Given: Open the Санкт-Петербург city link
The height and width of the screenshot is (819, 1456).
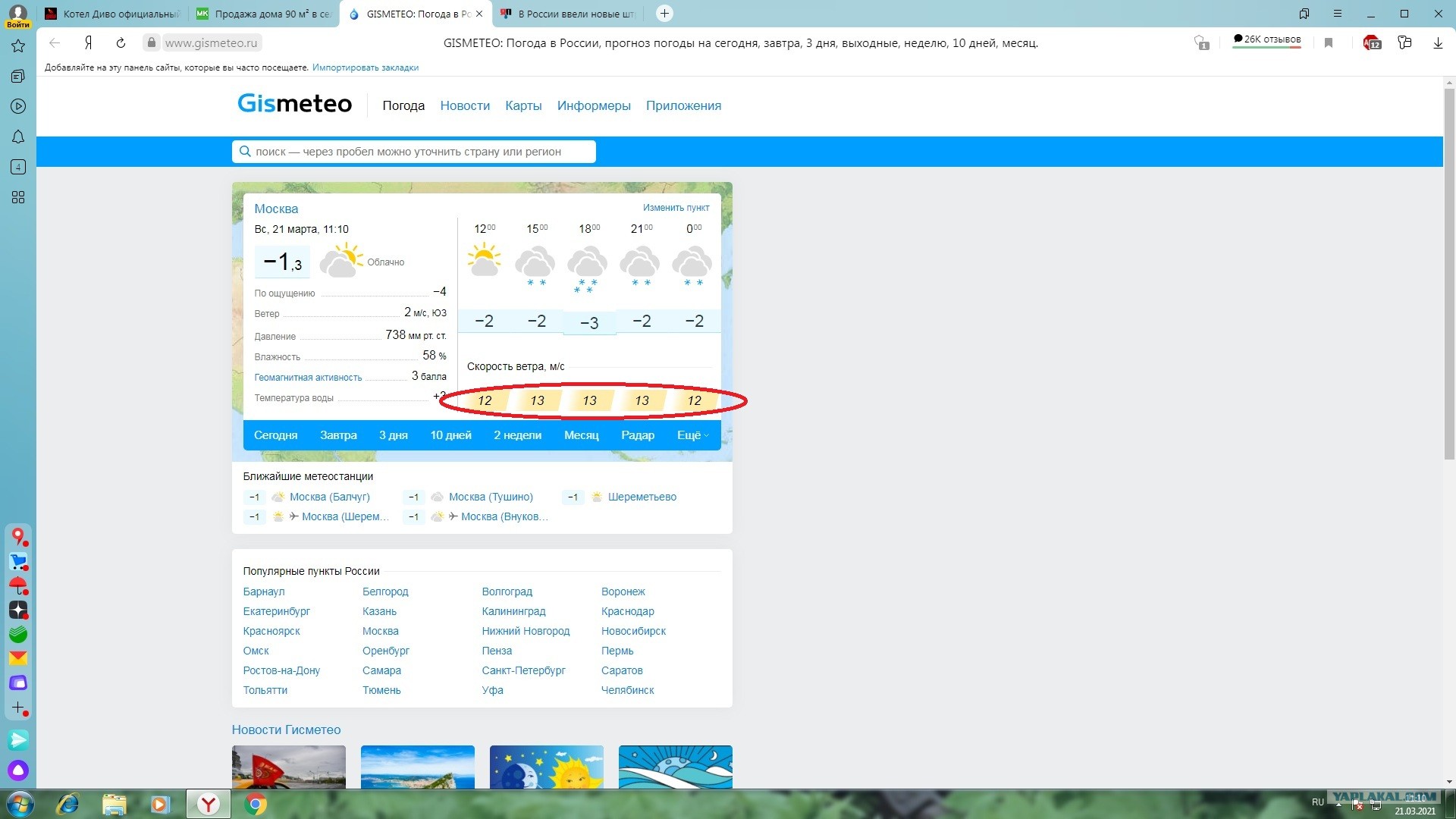Looking at the screenshot, I should 524,670.
